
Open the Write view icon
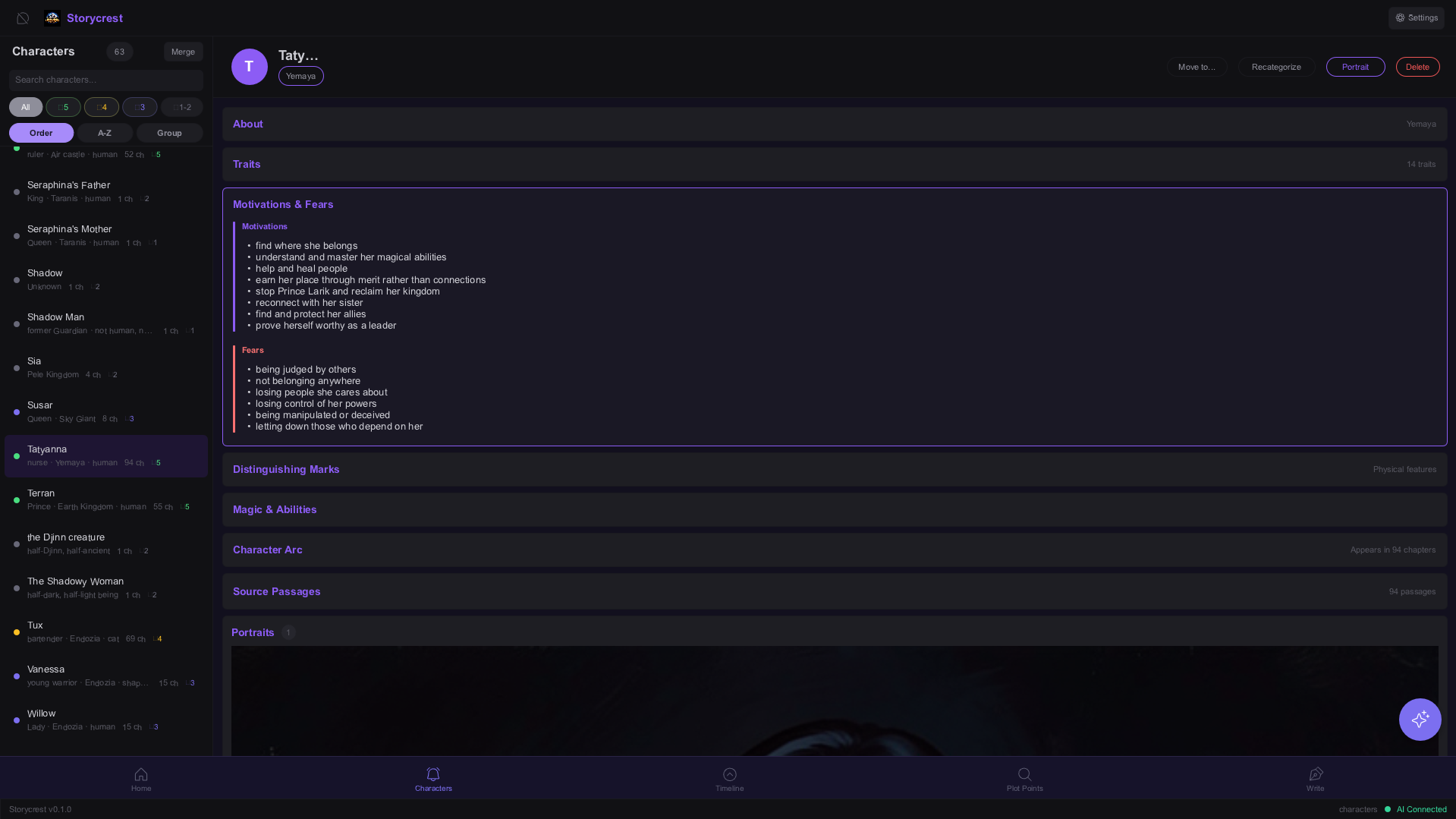click(x=1316, y=778)
